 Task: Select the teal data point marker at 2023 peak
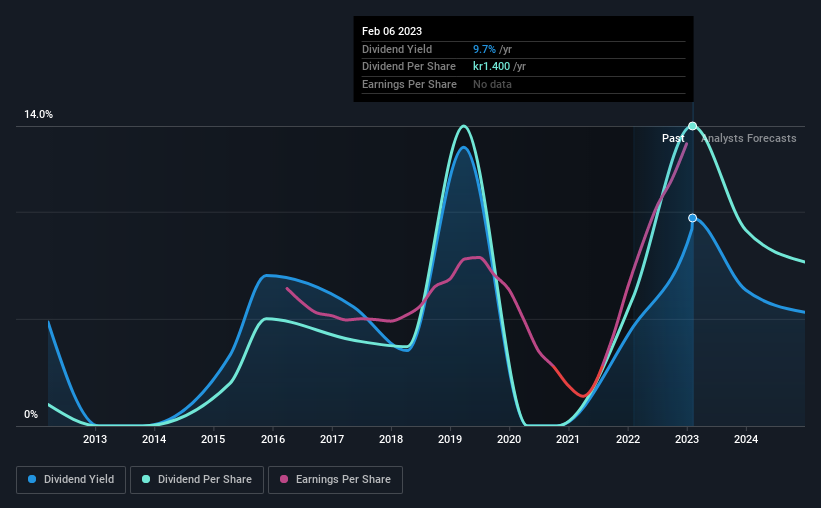pyautogui.click(x=692, y=126)
